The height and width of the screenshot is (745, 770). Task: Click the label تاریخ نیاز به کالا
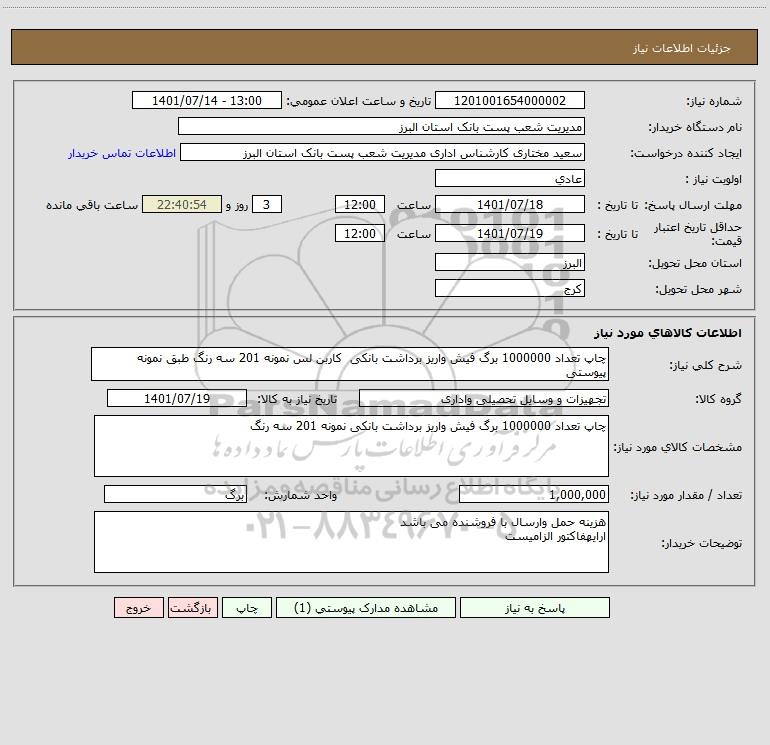(x=297, y=399)
